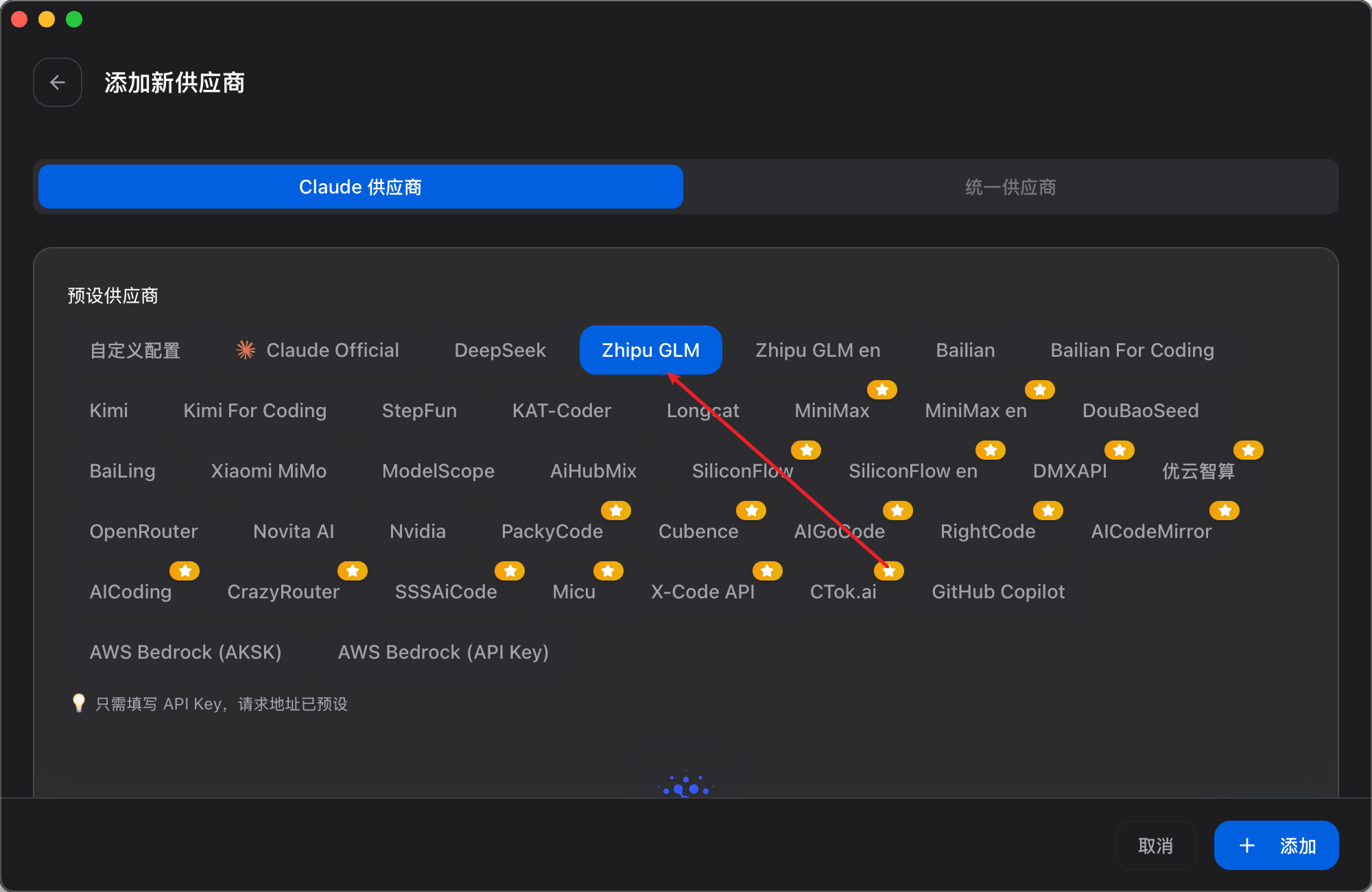Click the star badge on SiliconFlow

coord(805,450)
